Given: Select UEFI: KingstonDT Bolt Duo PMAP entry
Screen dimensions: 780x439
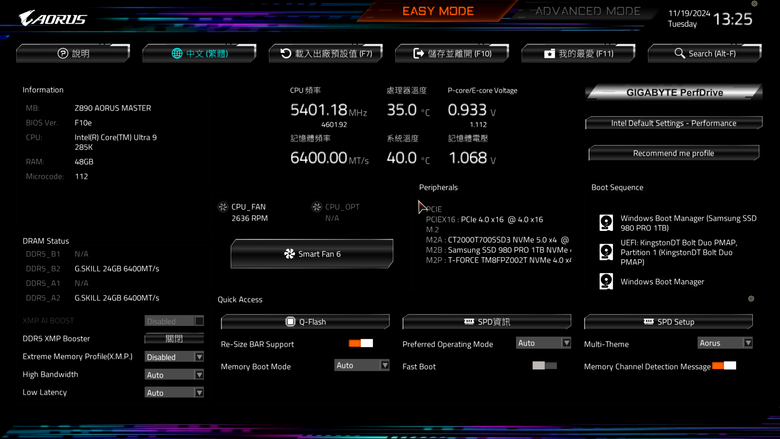Looking at the screenshot, I should (x=679, y=252).
